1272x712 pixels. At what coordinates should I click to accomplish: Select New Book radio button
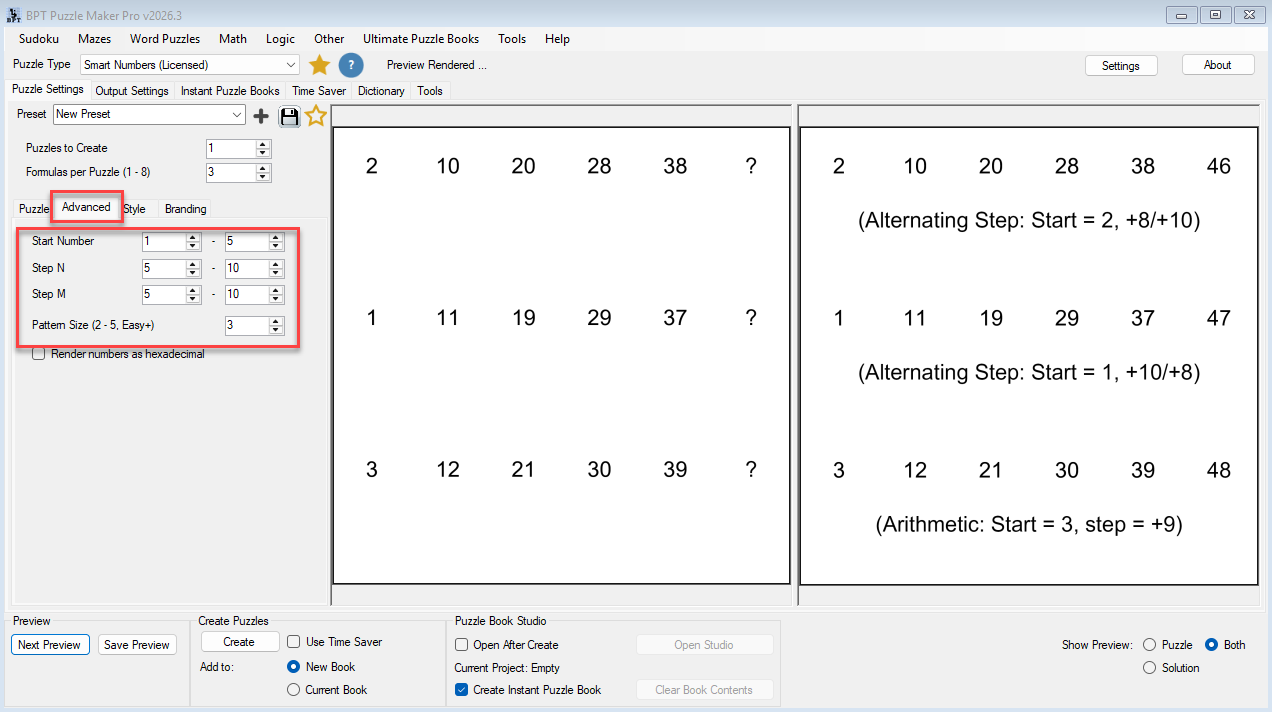click(x=294, y=667)
